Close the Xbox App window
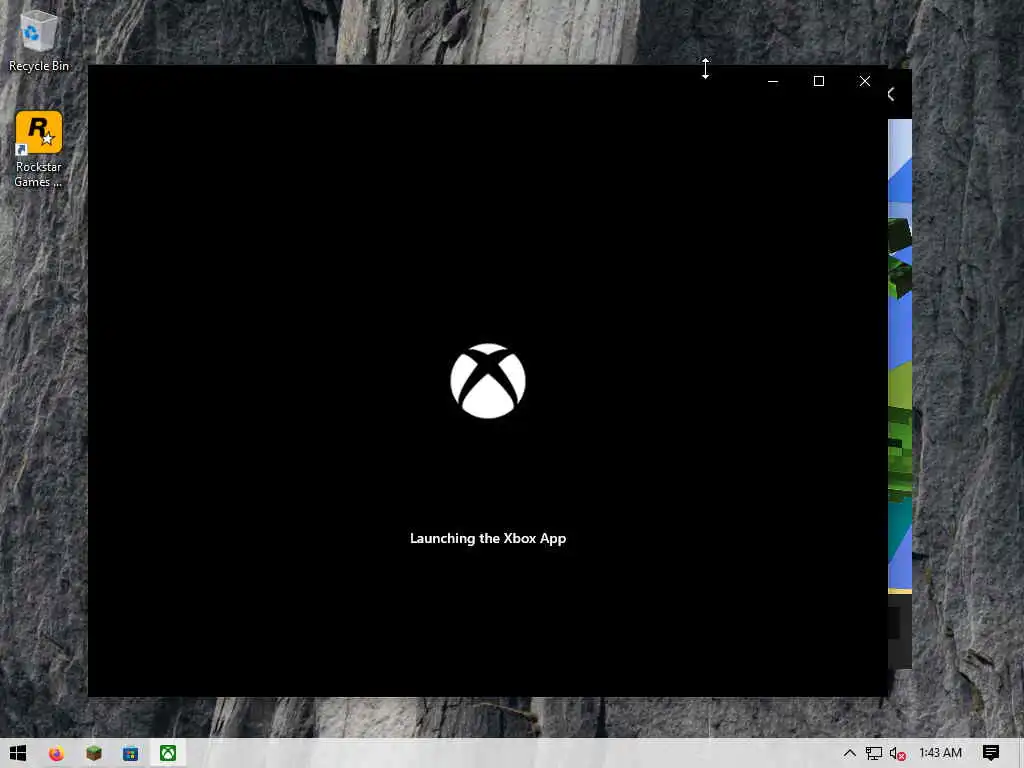Viewport: 1024px width, 768px height. click(865, 81)
